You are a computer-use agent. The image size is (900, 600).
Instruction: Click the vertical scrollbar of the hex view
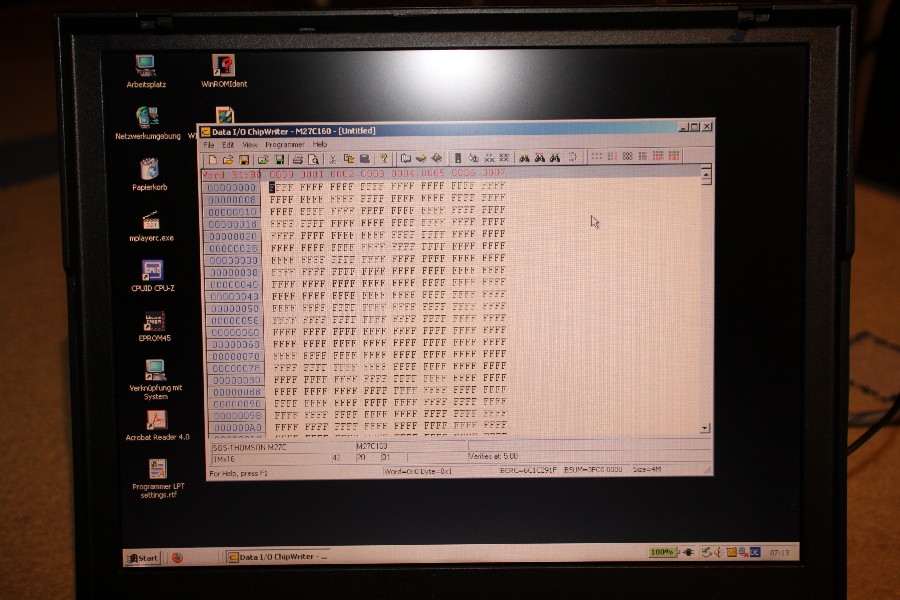pos(707,300)
